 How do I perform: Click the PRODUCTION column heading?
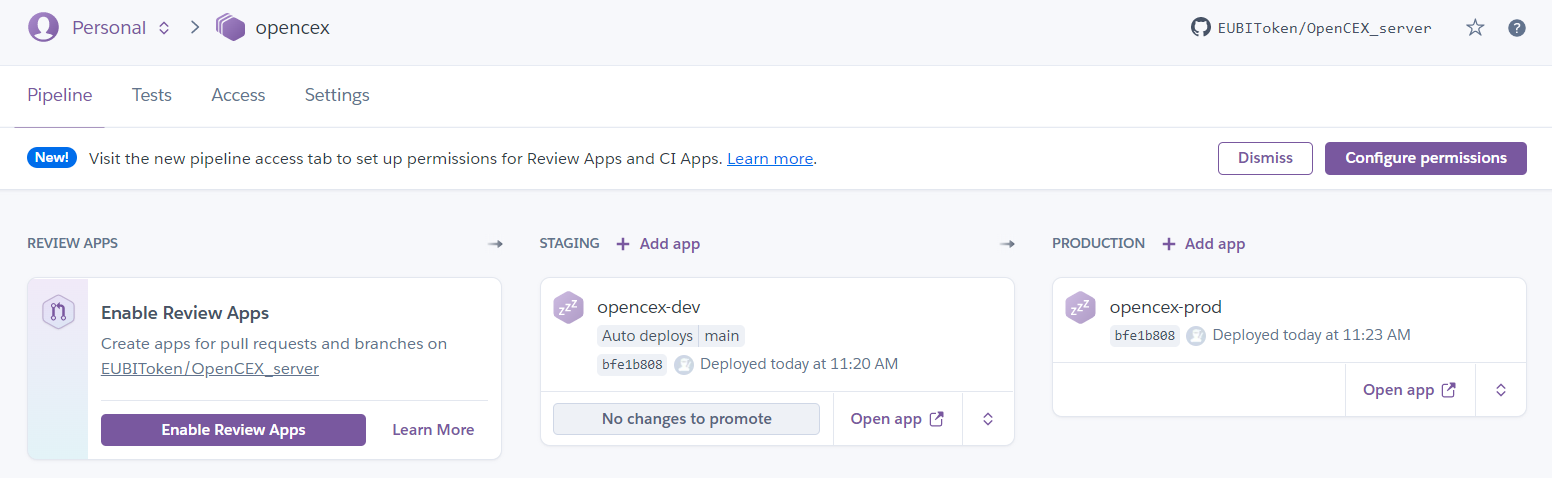[x=1099, y=243]
